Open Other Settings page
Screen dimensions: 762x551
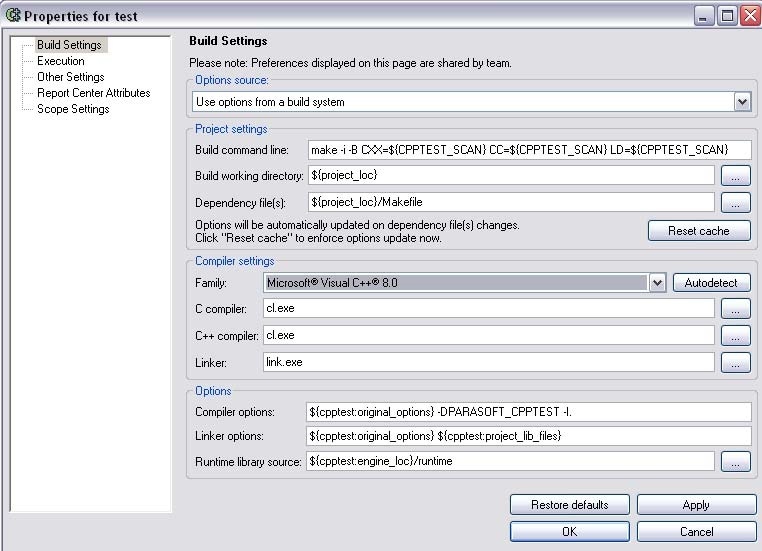pos(70,77)
